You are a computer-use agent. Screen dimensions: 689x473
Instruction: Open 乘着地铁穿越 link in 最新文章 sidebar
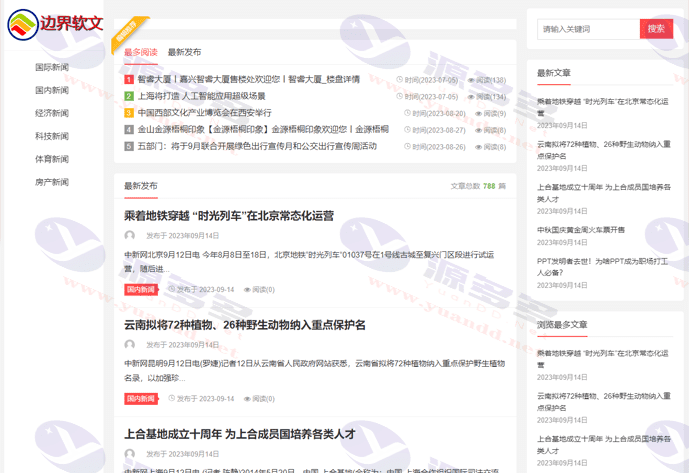point(603,107)
